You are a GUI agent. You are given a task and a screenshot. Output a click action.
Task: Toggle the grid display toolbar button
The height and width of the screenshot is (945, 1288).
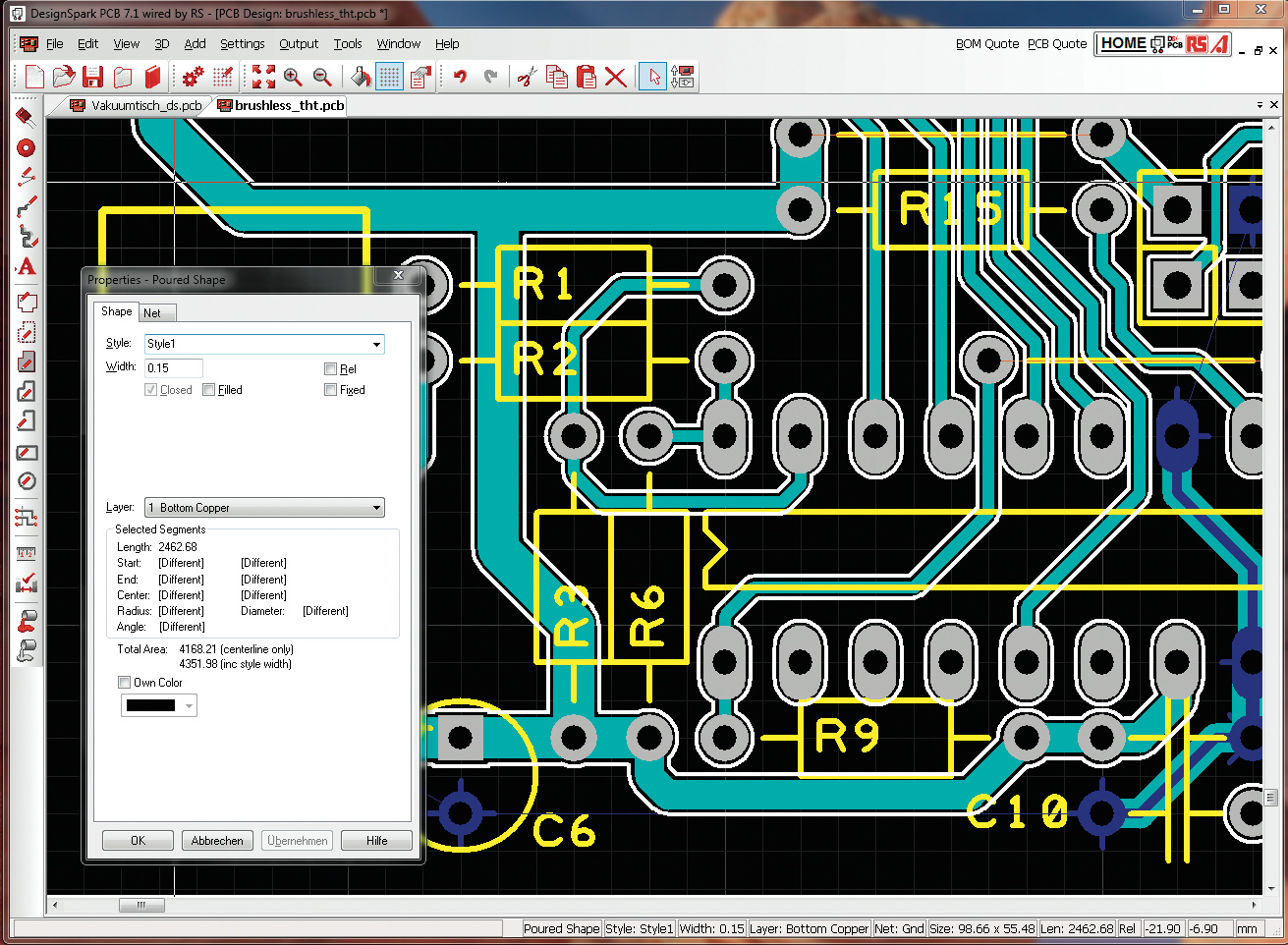click(390, 78)
